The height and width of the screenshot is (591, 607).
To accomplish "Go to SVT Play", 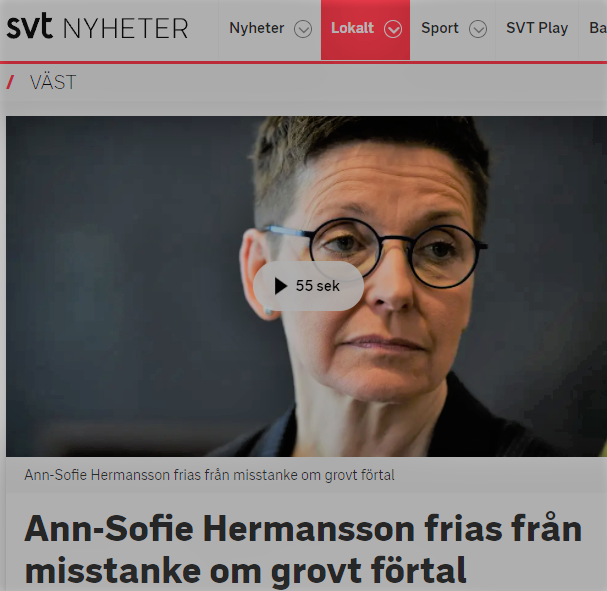I will point(537,28).
